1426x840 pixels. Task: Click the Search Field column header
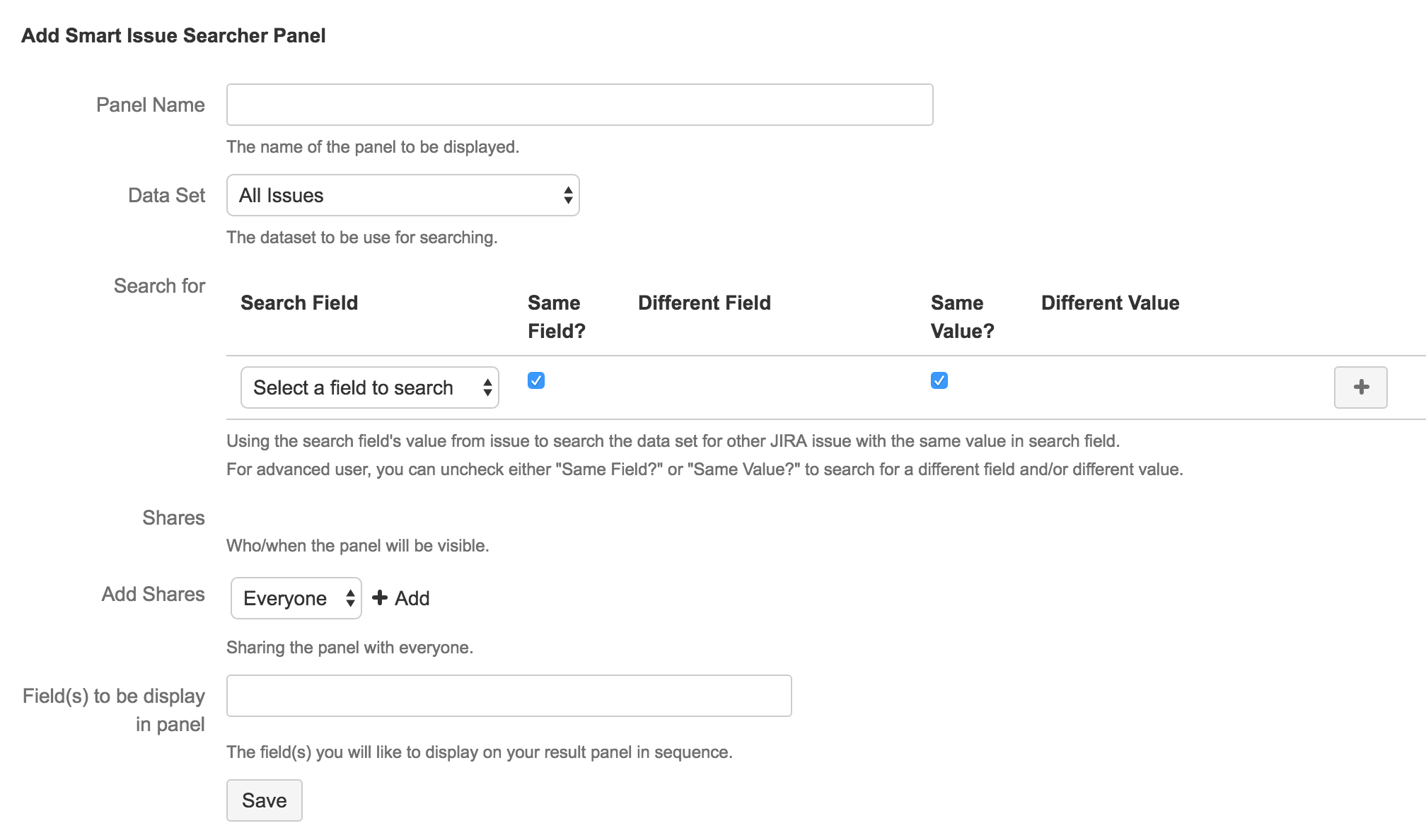tap(299, 303)
